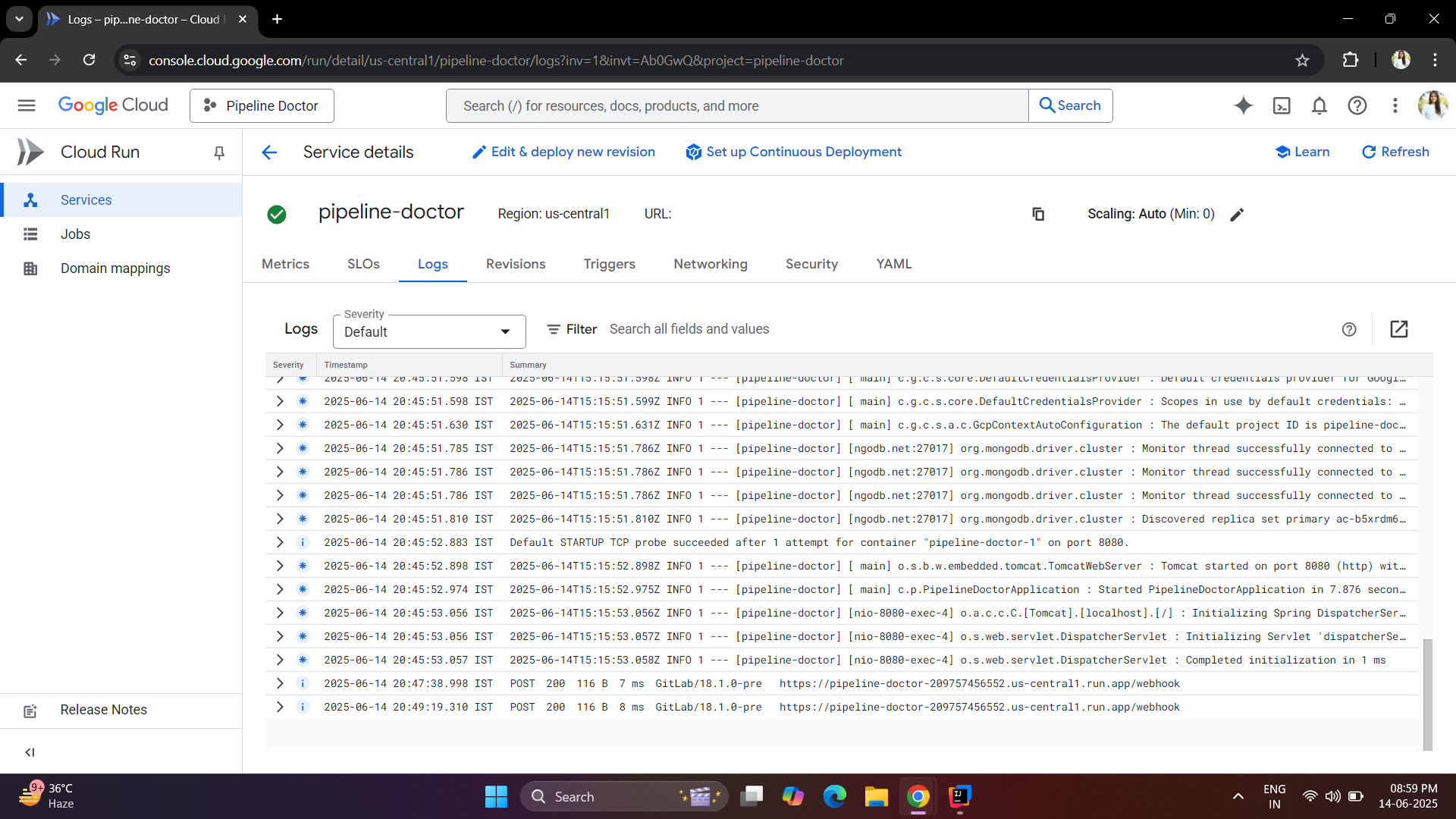
Task: Open Gemini AI assistant sparkle icon
Action: coord(1243,105)
